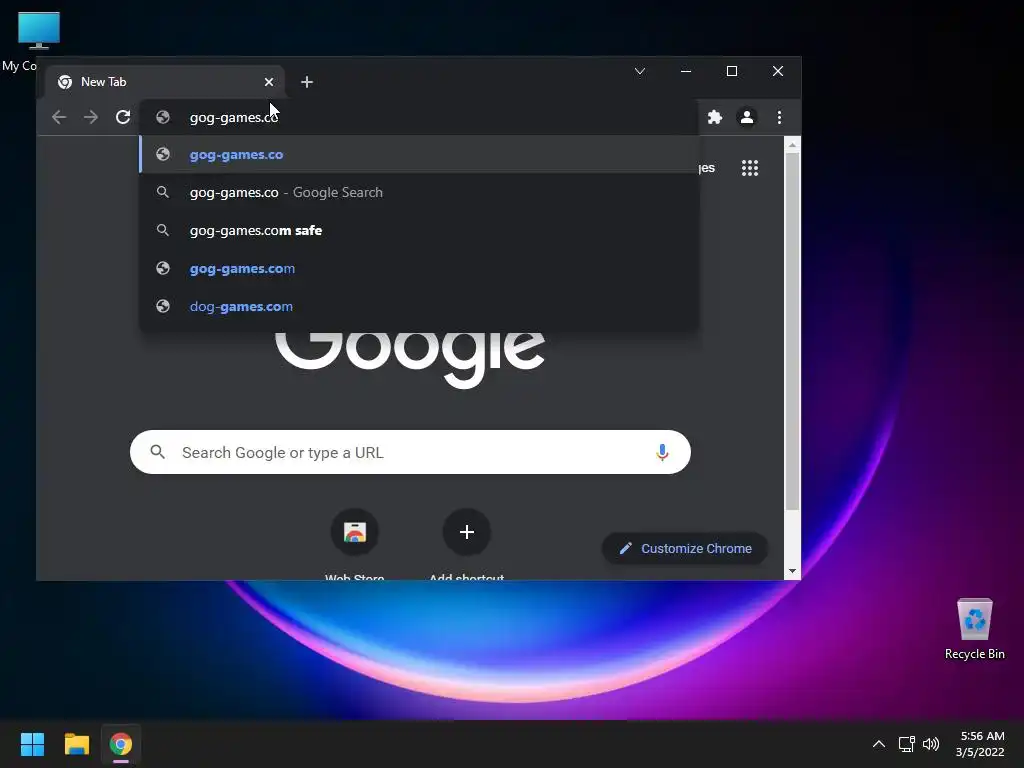Click the page scrollbar thumb

pos(792,332)
